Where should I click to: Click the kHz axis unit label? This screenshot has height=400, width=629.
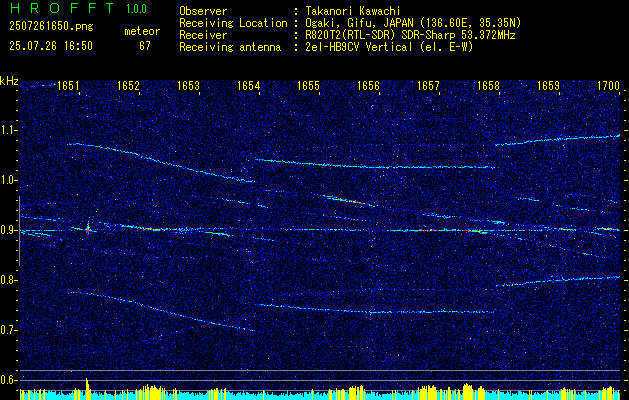click(x=9, y=82)
